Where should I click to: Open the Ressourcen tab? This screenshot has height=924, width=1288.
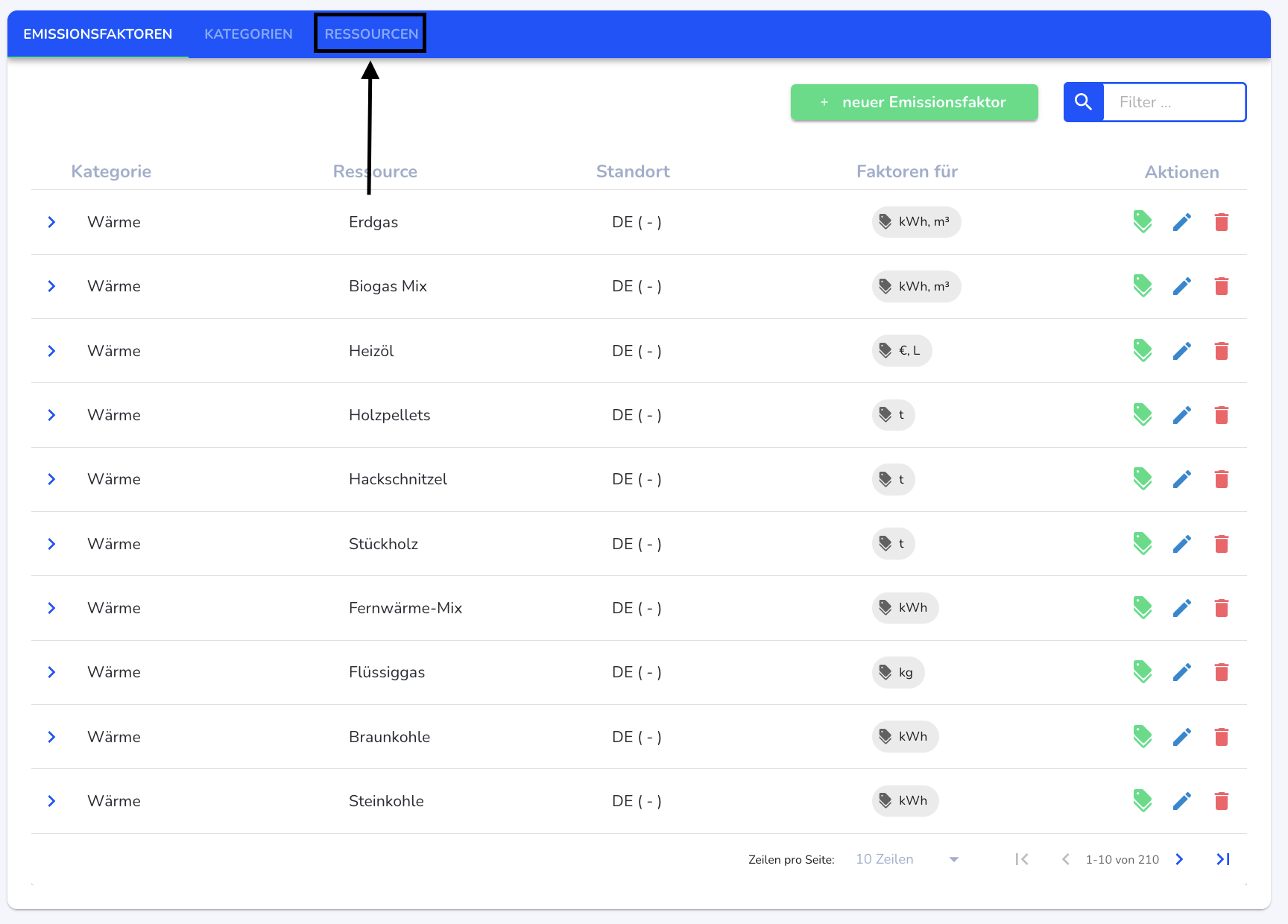point(371,34)
